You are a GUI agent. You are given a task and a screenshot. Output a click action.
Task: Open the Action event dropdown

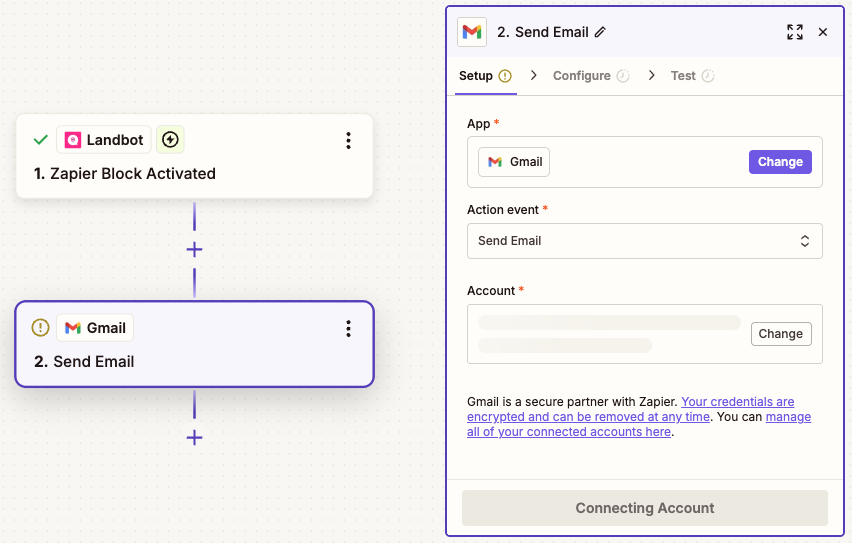click(x=644, y=241)
